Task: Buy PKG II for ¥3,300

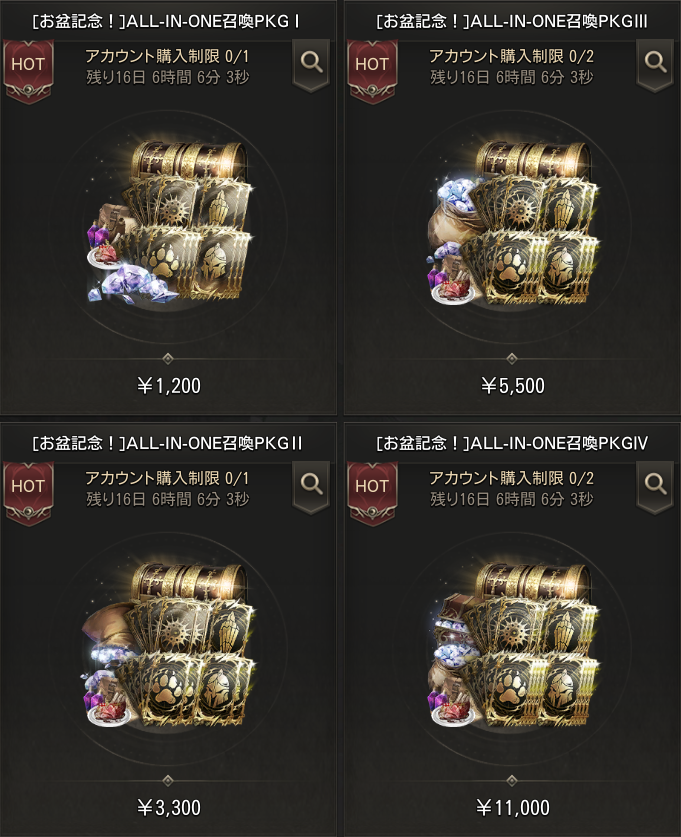Action: pos(169,807)
